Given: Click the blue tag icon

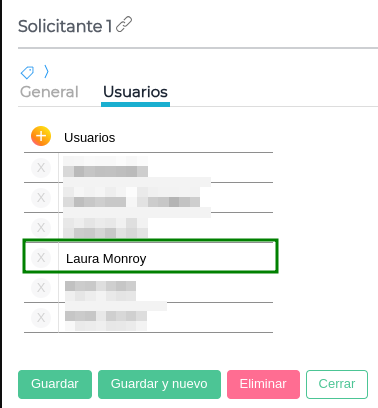Looking at the screenshot, I should 27,72.
